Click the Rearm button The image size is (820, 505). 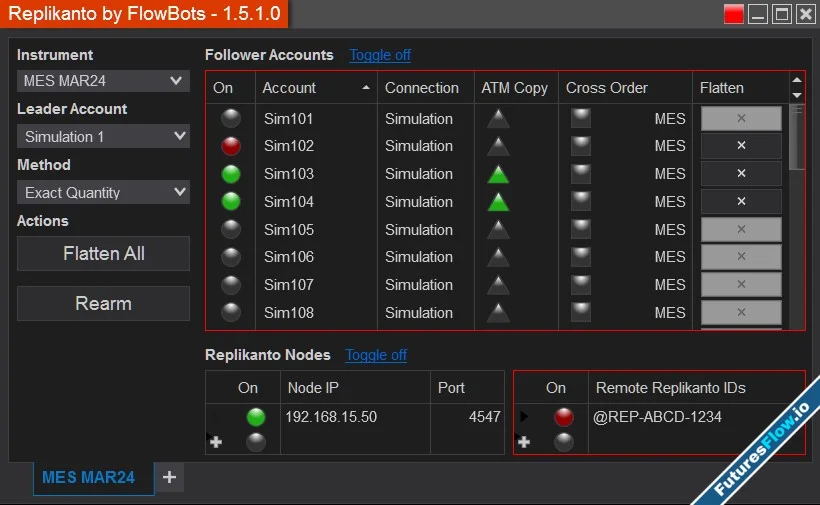pyautogui.click(x=103, y=303)
